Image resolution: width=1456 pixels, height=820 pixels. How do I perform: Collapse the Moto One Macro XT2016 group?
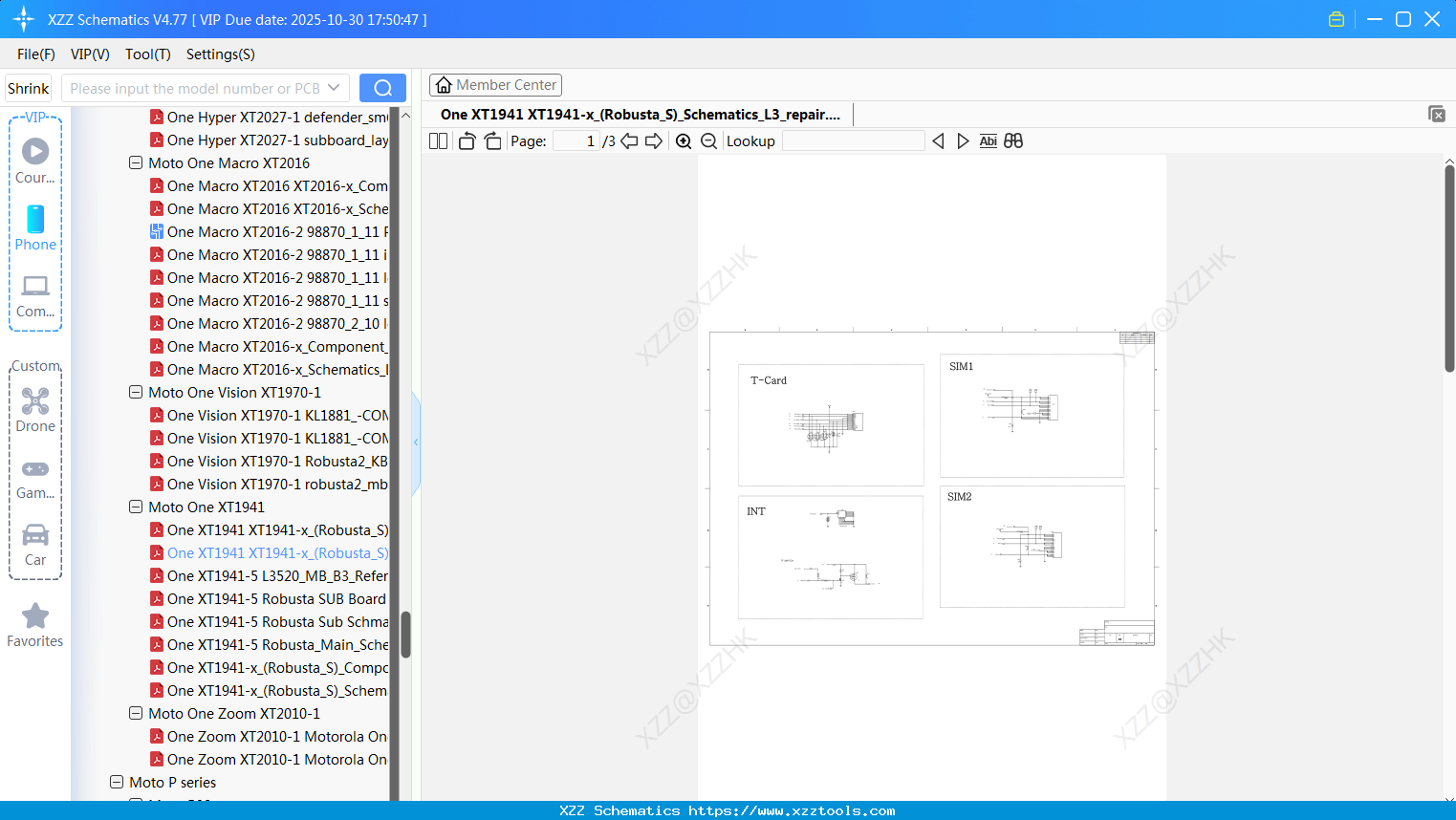click(x=135, y=162)
